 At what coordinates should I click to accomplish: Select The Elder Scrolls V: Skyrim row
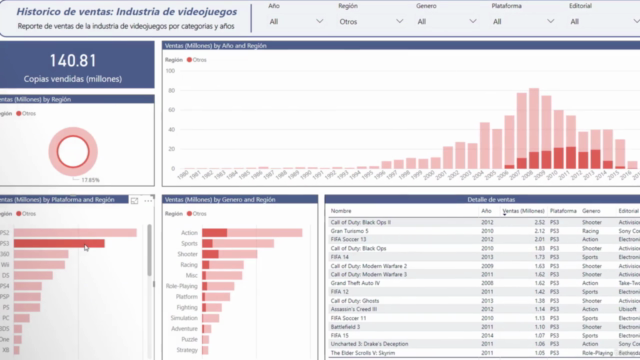click(x=484, y=353)
